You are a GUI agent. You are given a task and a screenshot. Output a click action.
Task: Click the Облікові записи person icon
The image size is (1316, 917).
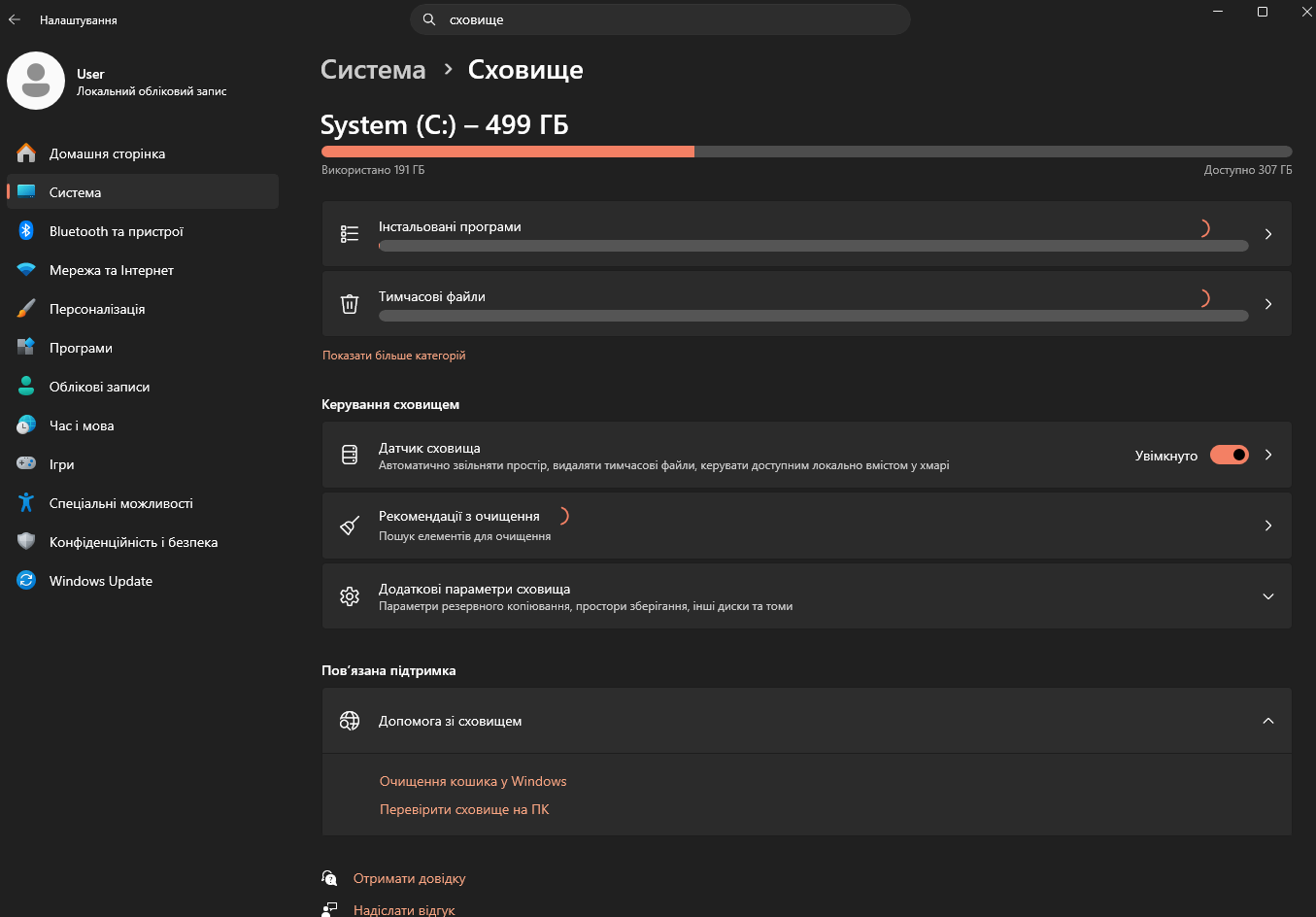[26, 387]
